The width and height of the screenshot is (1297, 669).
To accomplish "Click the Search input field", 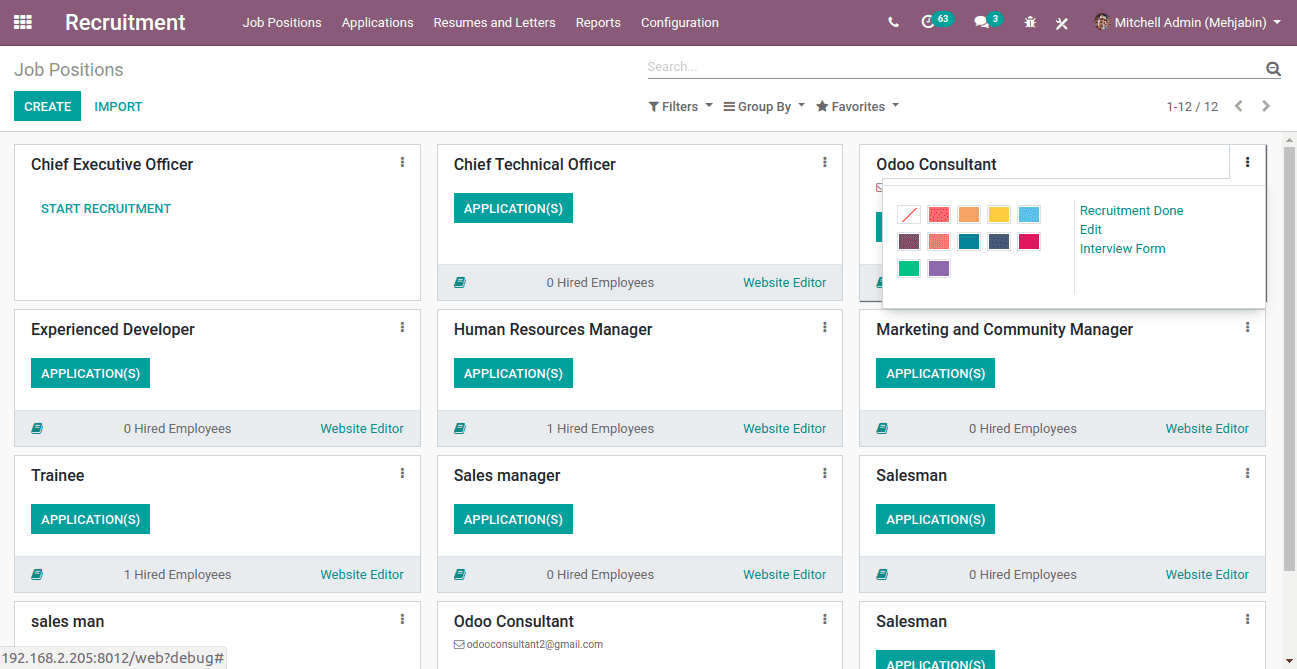I will coord(955,67).
